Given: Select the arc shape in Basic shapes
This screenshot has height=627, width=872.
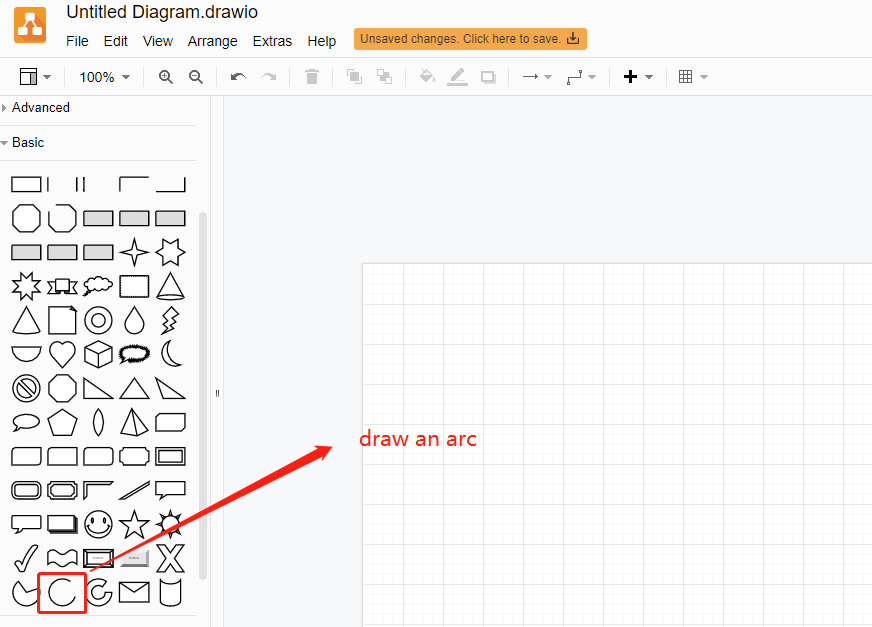Looking at the screenshot, I should [62, 592].
